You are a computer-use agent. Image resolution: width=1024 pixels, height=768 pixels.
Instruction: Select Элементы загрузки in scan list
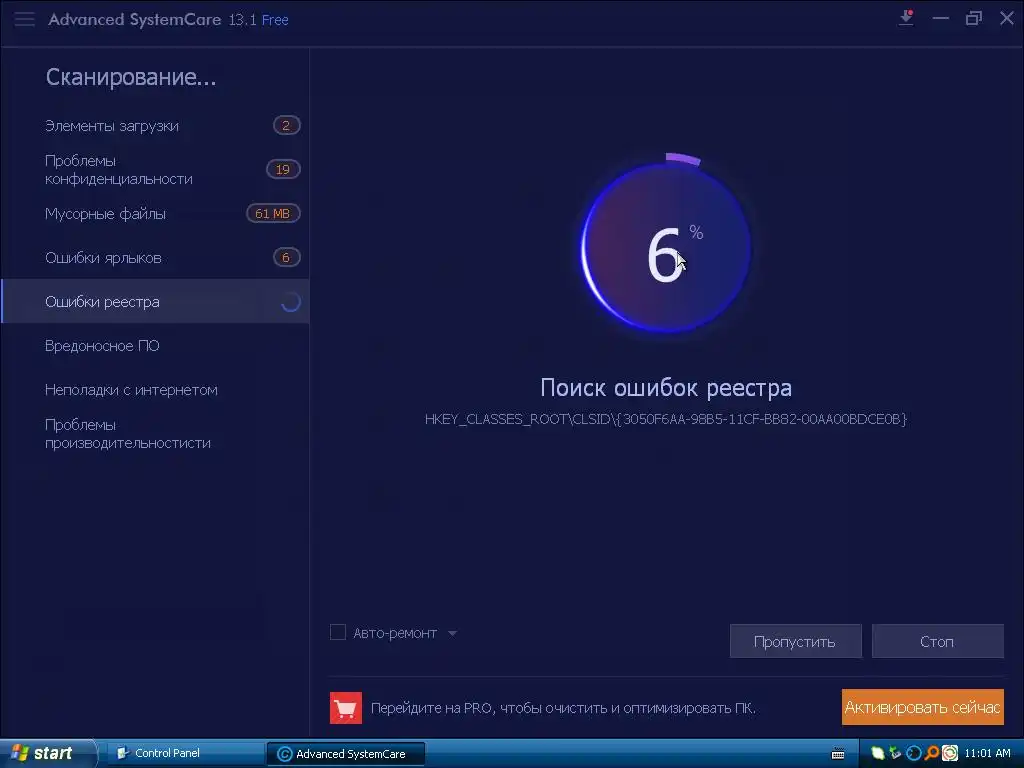point(155,125)
